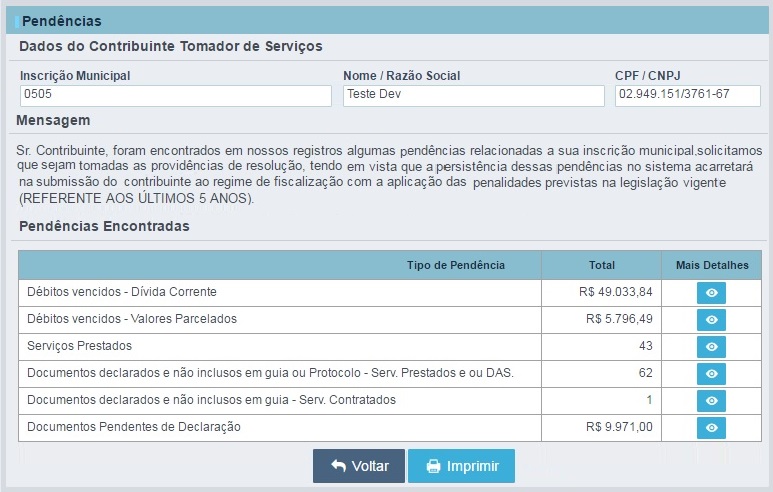Click the Pendências panel title bar
Image resolution: width=773 pixels, height=492 pixels.
387,21
